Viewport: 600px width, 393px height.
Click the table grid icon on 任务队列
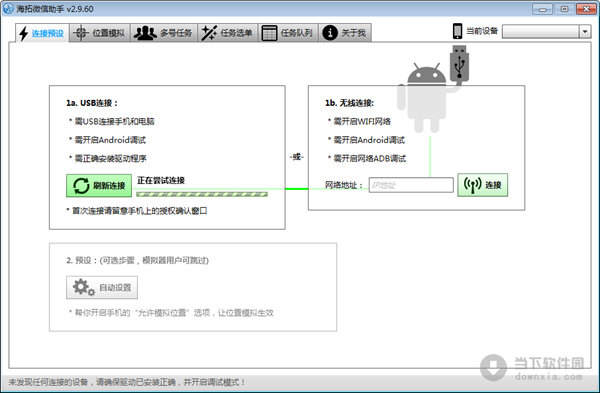[x=269, y=33]
